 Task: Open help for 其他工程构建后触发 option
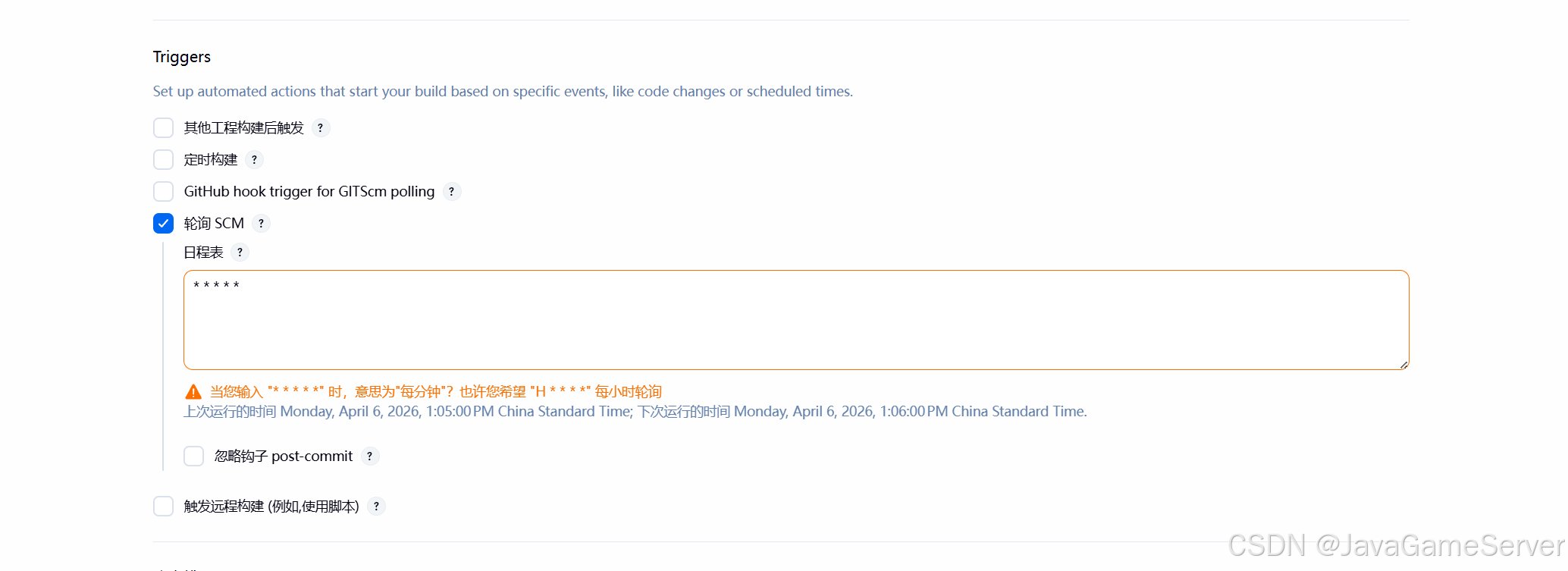(x=321, y=128)
